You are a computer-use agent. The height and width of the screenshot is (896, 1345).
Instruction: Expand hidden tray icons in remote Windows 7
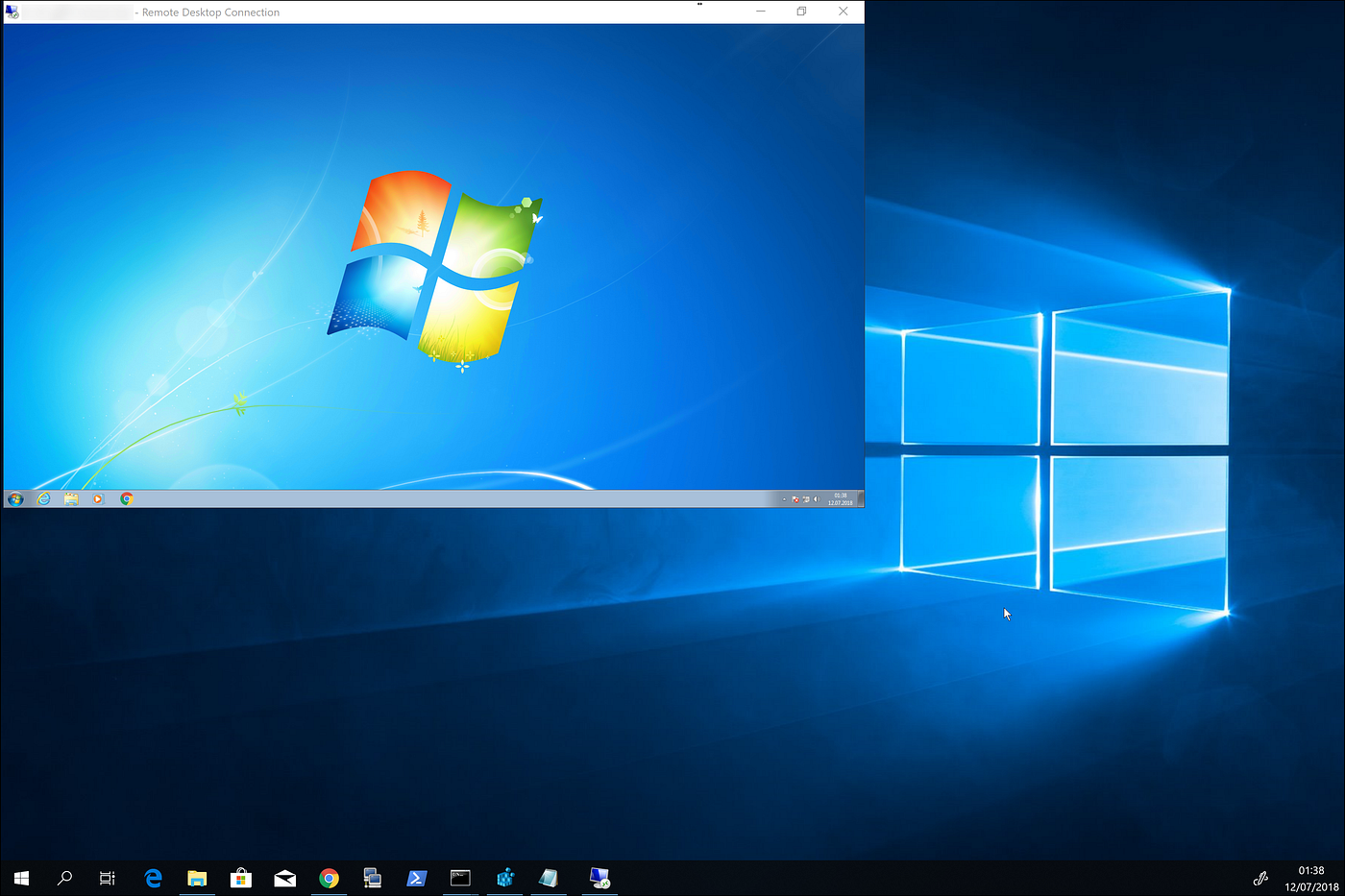[784, 499]
